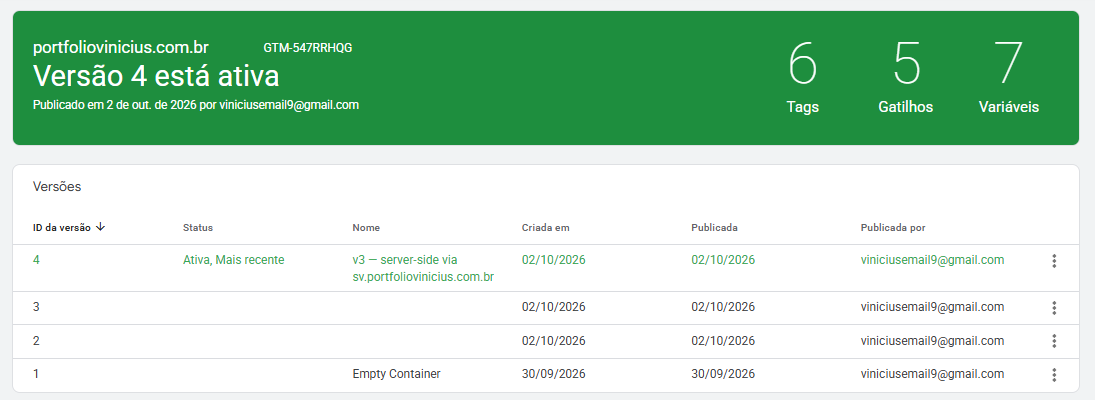Image resolution: width=1095 pixels, height=400 pixels.
Task: Click the Nome column header
Action: (x=366, y=228)
